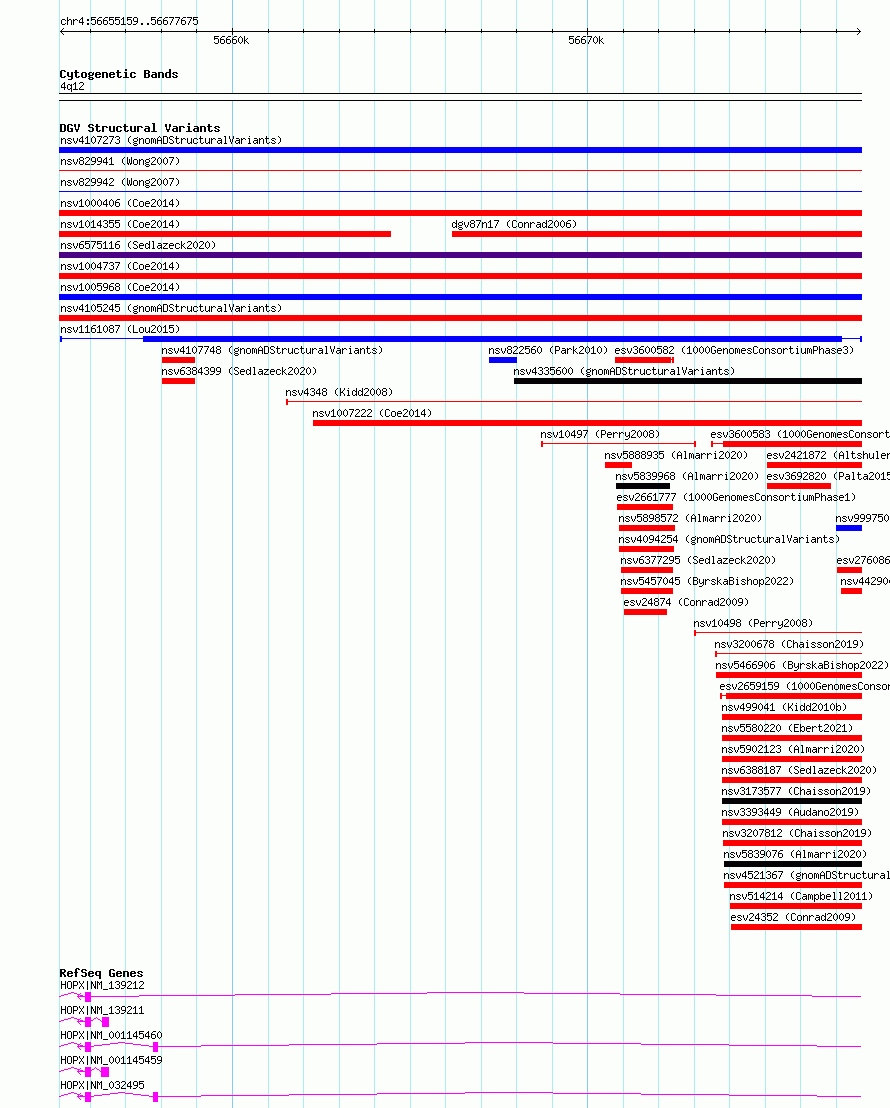This screenshot has height=1108, width=890.
Task: Click the nsv4348 (Kidd2008) label
Action: click(x=339, y=392)
